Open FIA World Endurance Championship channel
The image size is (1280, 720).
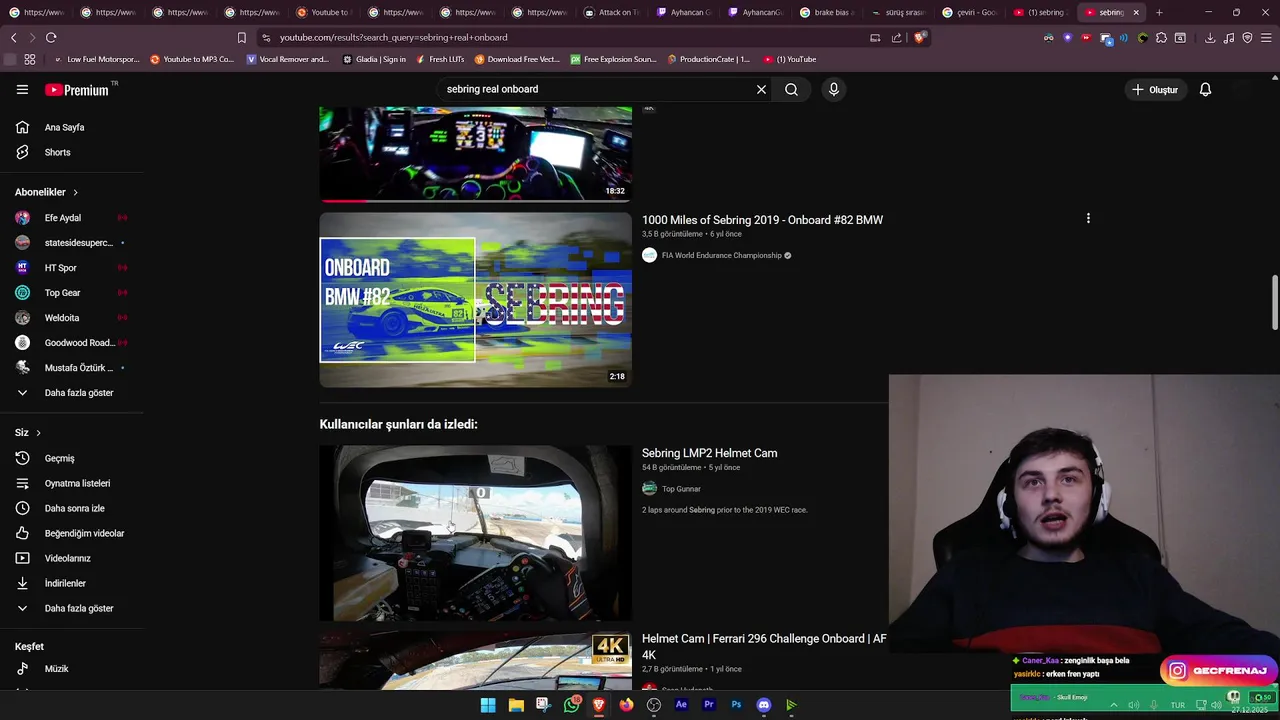coord(721,255)
